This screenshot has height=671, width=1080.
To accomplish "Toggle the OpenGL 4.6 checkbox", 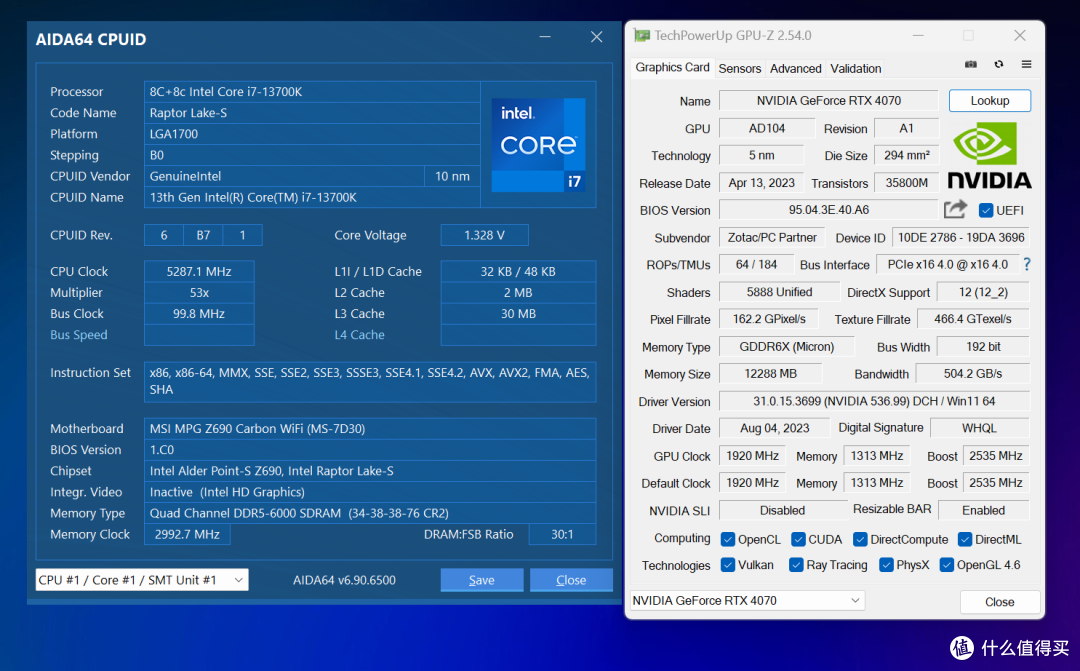I will (x=947, y=565).
